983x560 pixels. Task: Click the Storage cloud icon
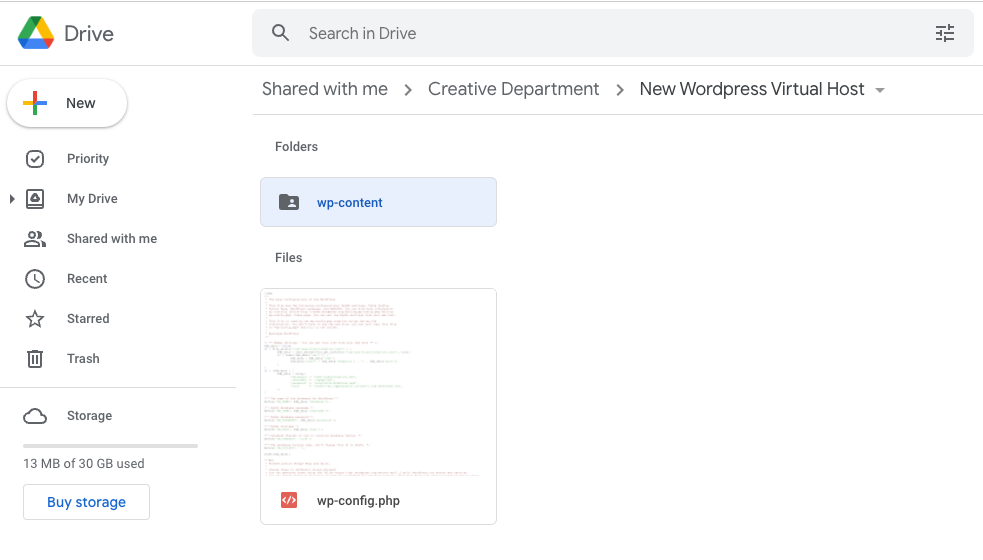tap(35, 416)
